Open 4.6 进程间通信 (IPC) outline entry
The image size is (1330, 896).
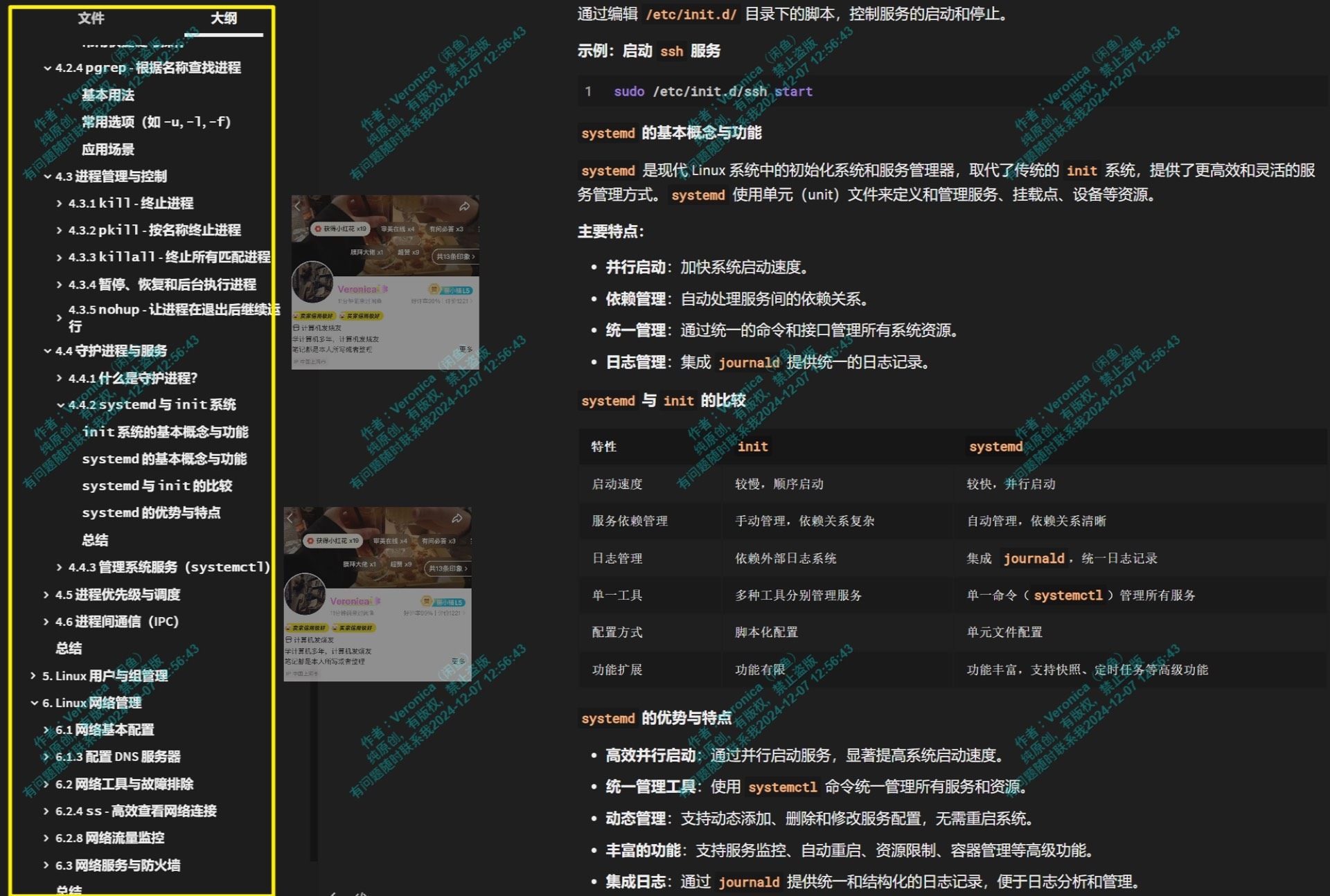[116, 622]
